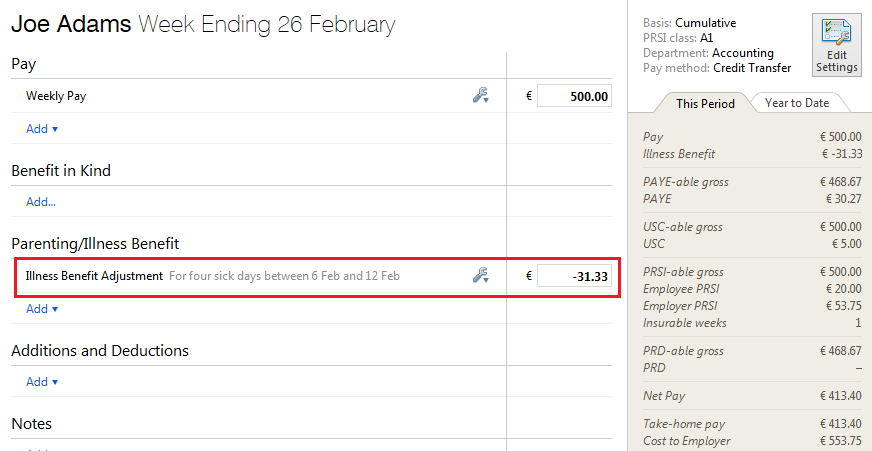Viewport: 872px width, 451px height.
Task: Click the Add... link under Benefit in Kind
Action: click(41, 202)
